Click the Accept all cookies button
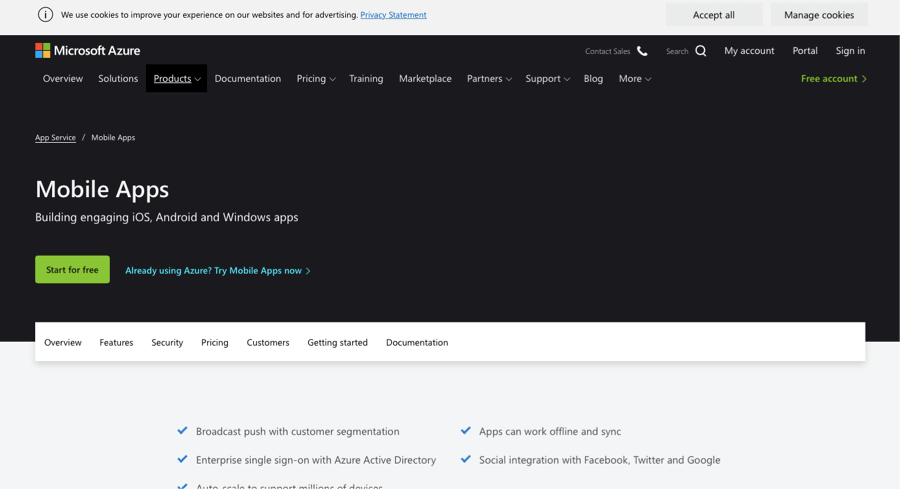Image resolution: width=900 pixels, height=489 pixels. pyautogui.click(x=714, y=15)
